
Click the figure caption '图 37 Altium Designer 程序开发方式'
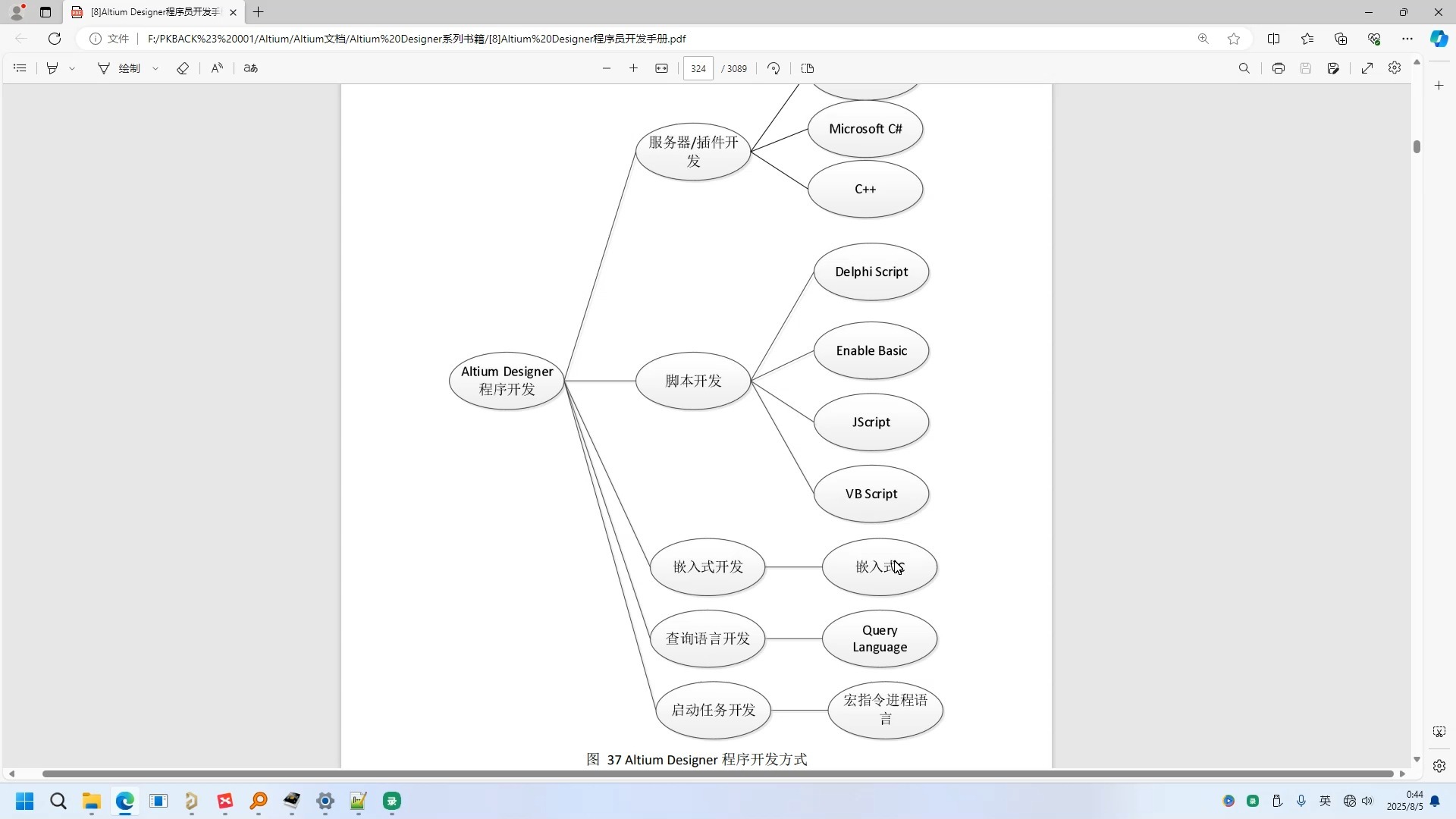point(697,759)
